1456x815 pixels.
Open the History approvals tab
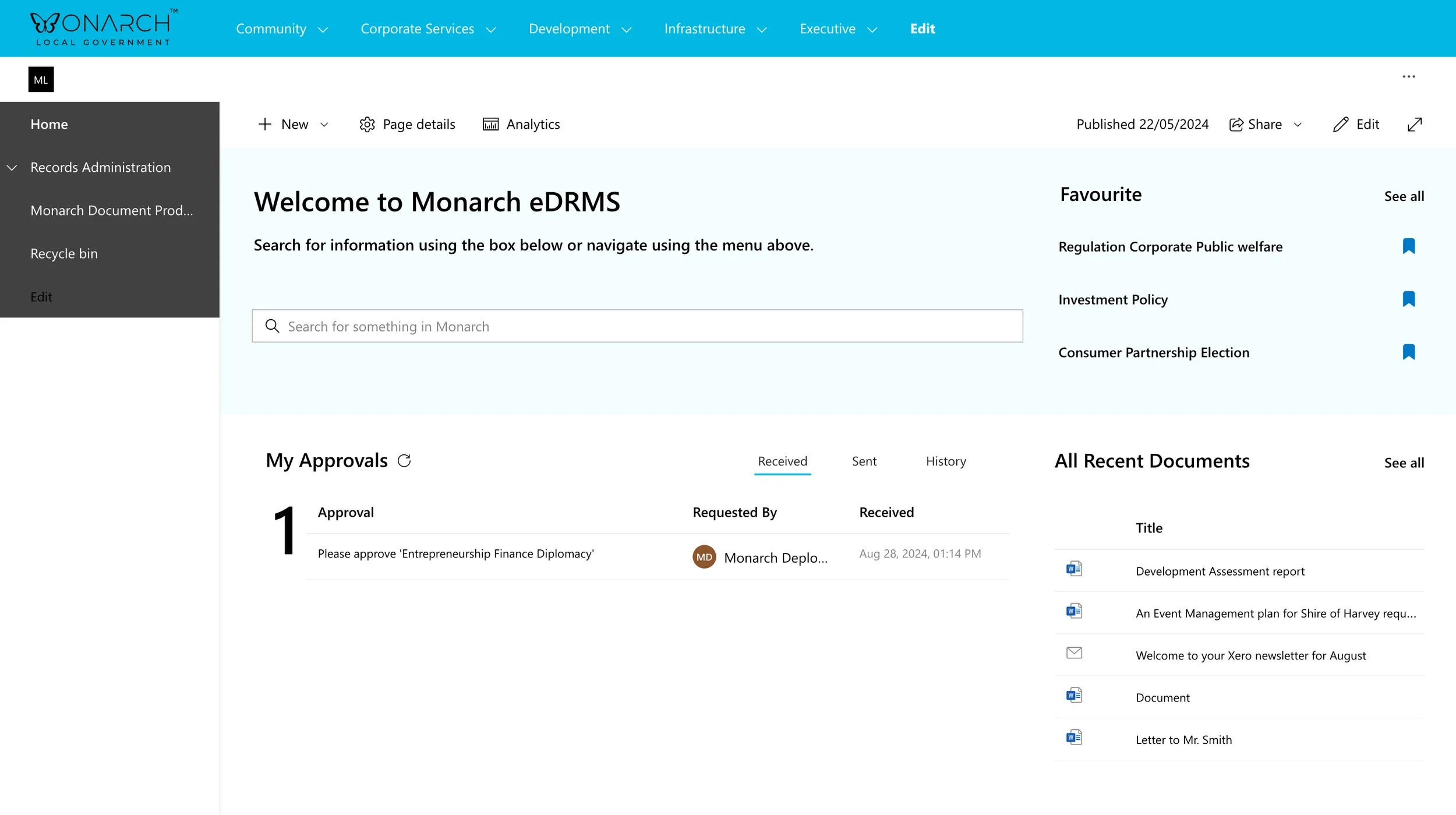945,461
